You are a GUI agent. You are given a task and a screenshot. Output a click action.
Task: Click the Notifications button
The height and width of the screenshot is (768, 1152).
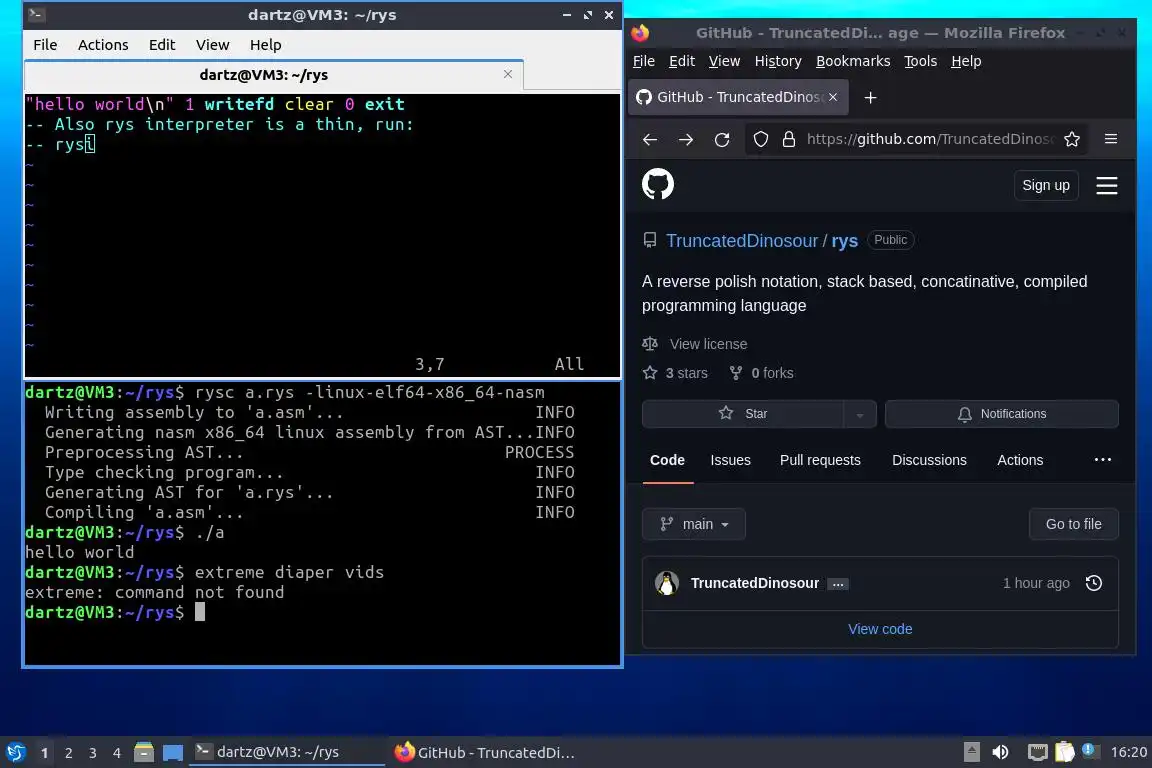click(x=1001, y=414)
